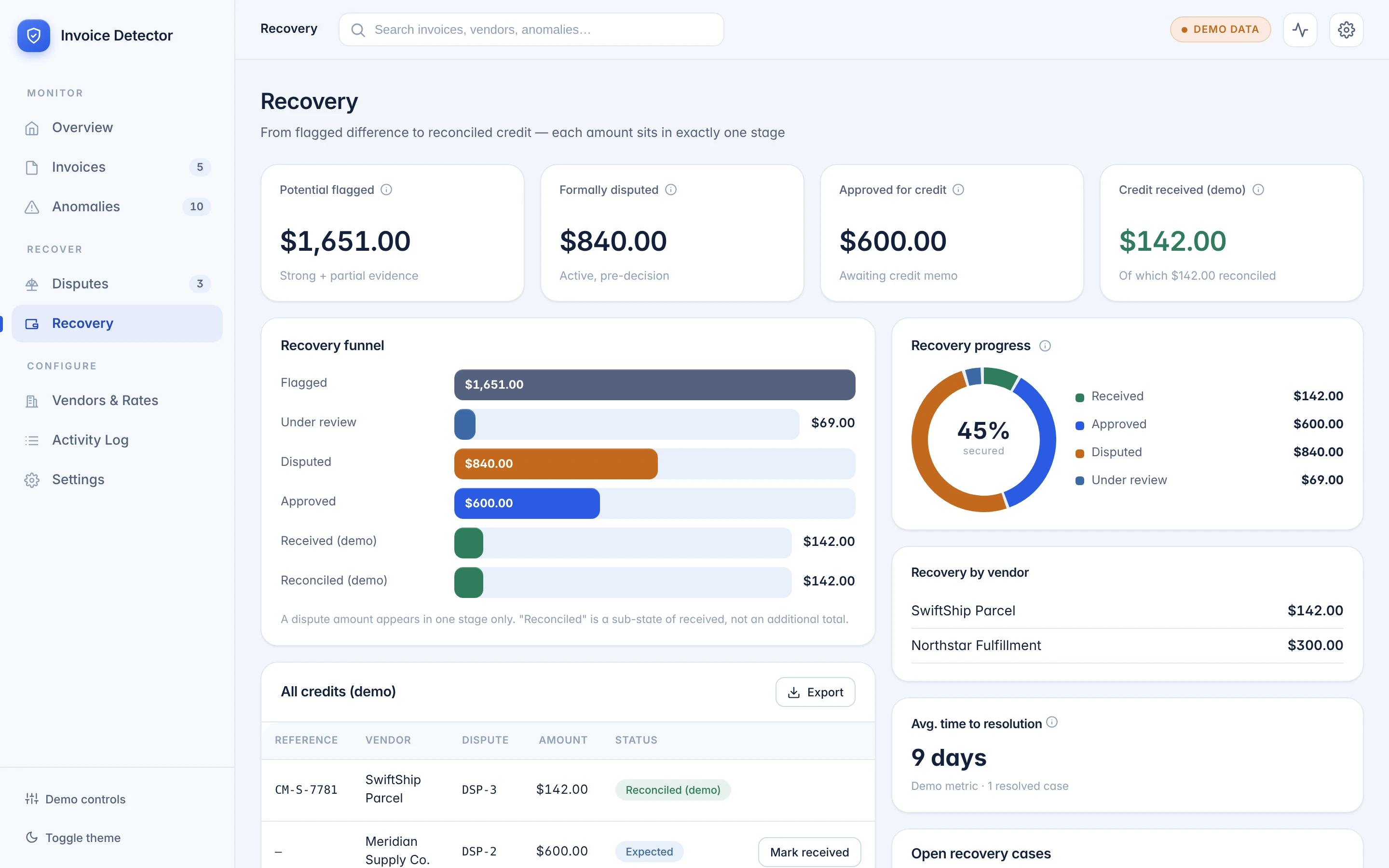Screen dimensions: 1389x868
Task: Click the Anomalies warning triangle icon
Action: click(32, 207)
